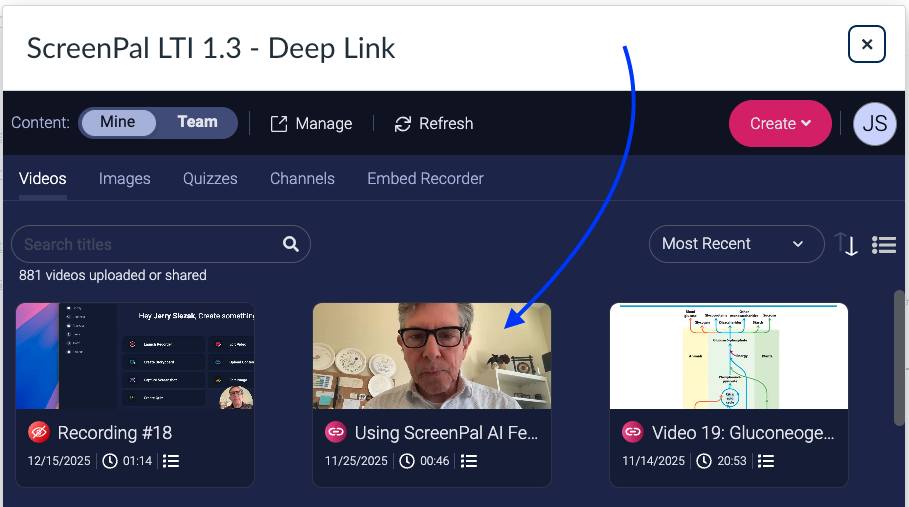Image resolution: width=909 pixels, height=507 pixels.
Task: Open the Videos tab
Action: click(43, 178)
